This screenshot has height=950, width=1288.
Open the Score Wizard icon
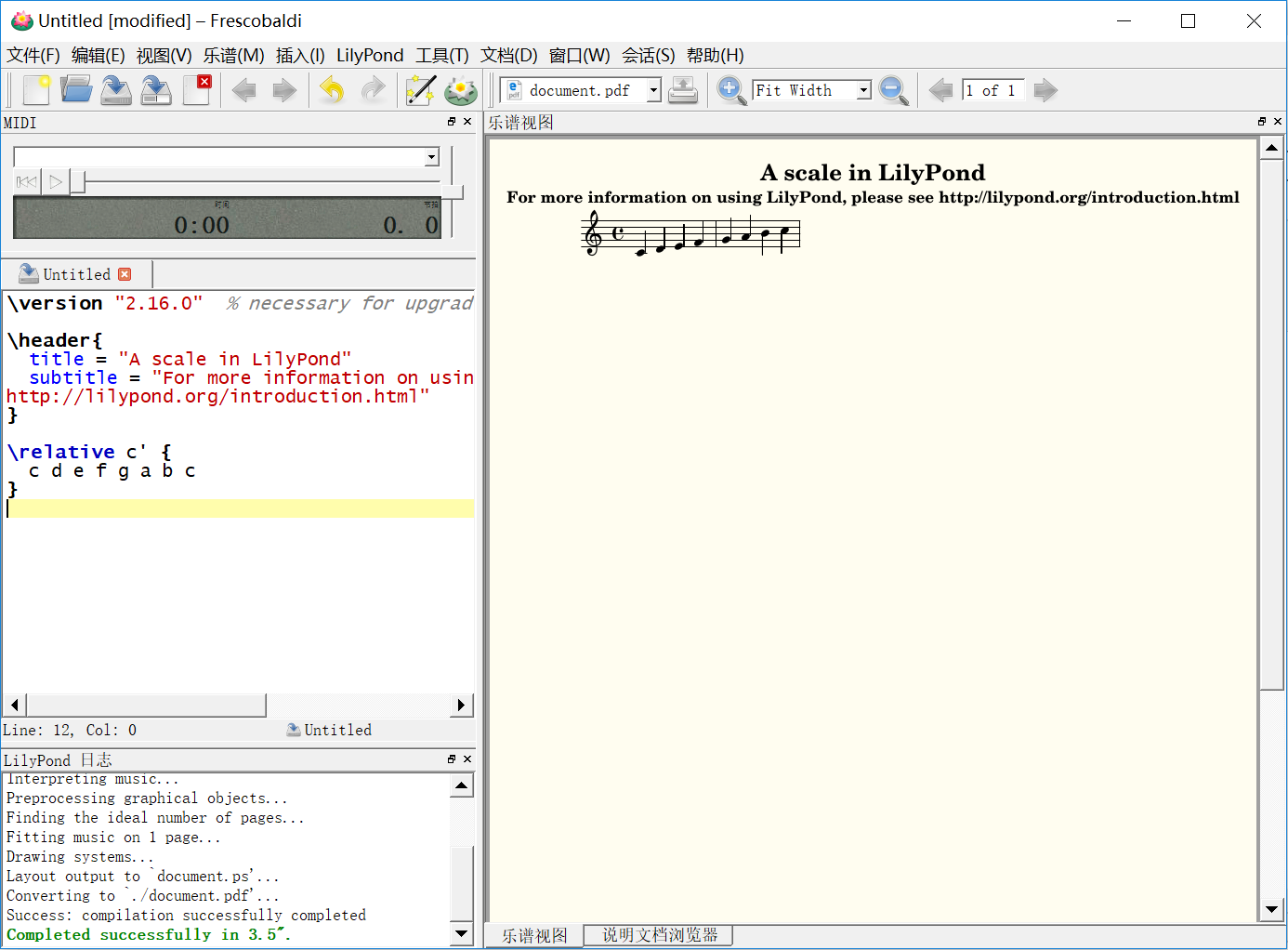420,90
